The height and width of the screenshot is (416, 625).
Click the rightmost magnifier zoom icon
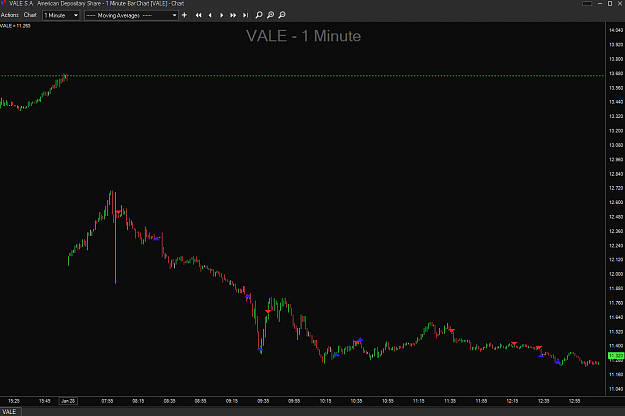point(282,15)
